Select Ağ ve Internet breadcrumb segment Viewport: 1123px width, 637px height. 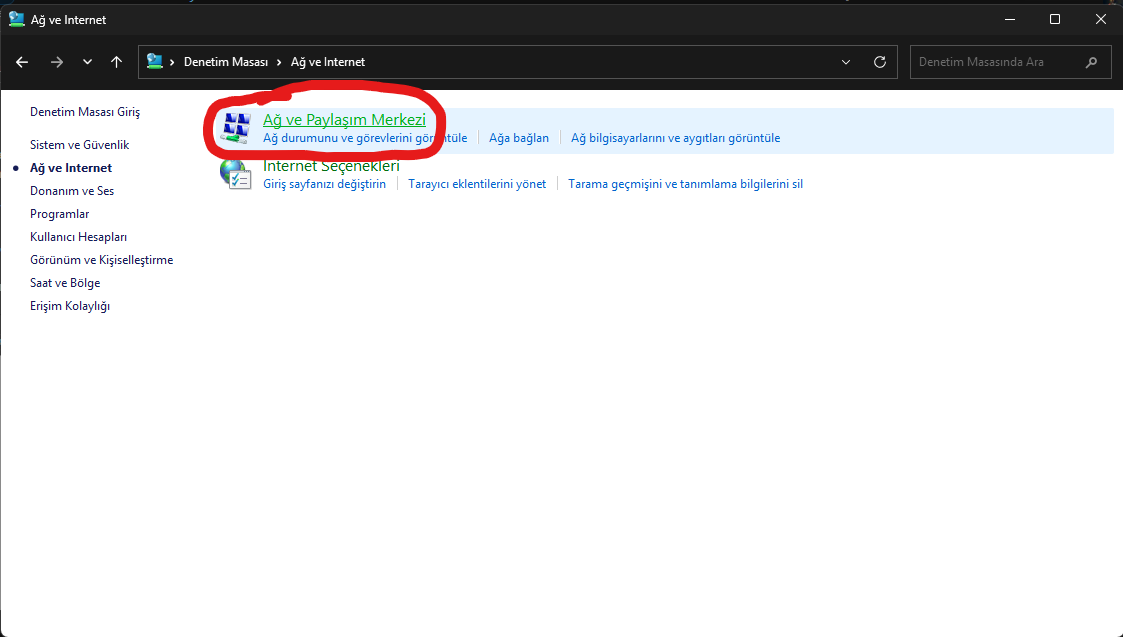[x=328, y=62]
